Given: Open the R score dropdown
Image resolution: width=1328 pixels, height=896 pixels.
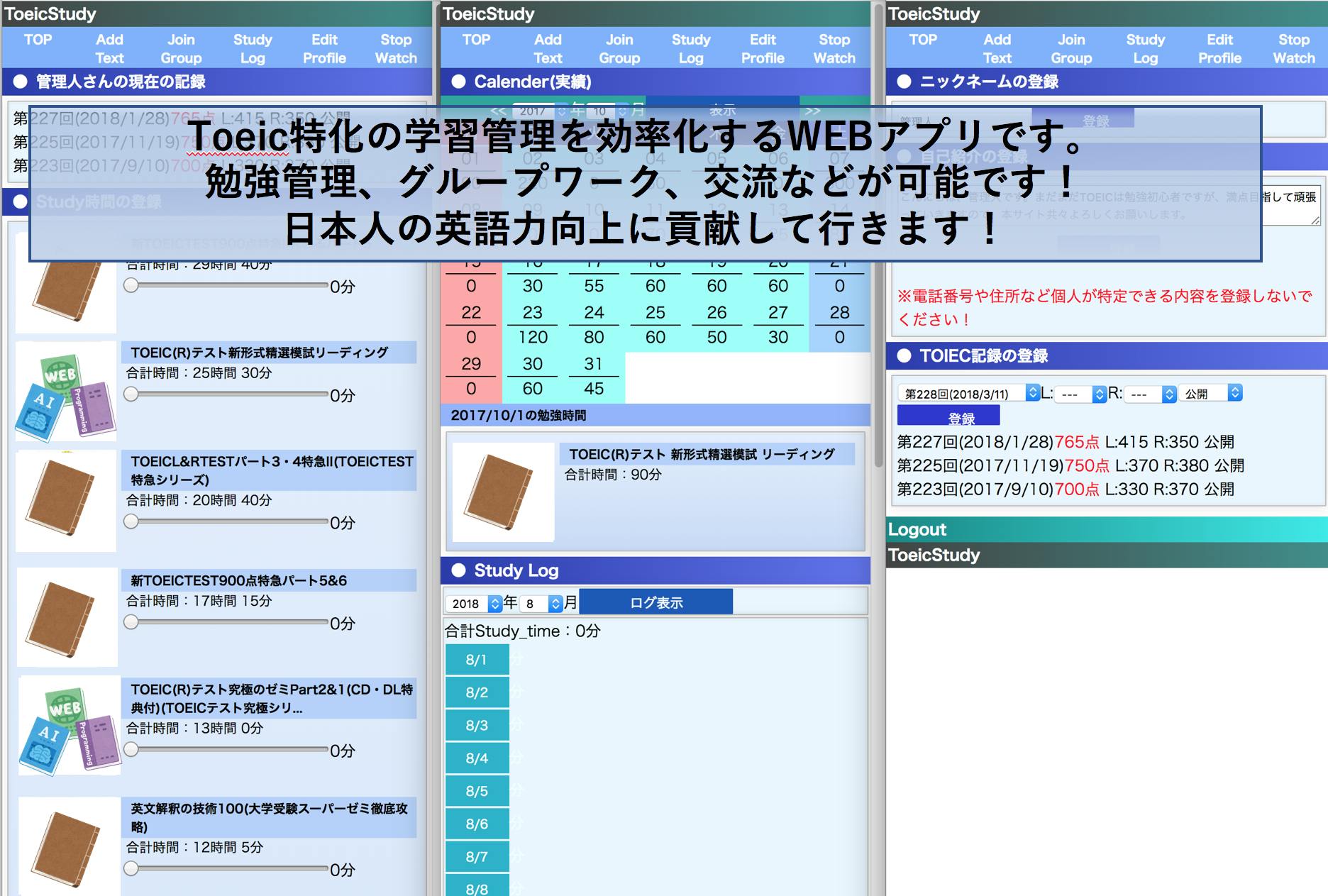Looking at the screenshot, I should point(1150,394).
